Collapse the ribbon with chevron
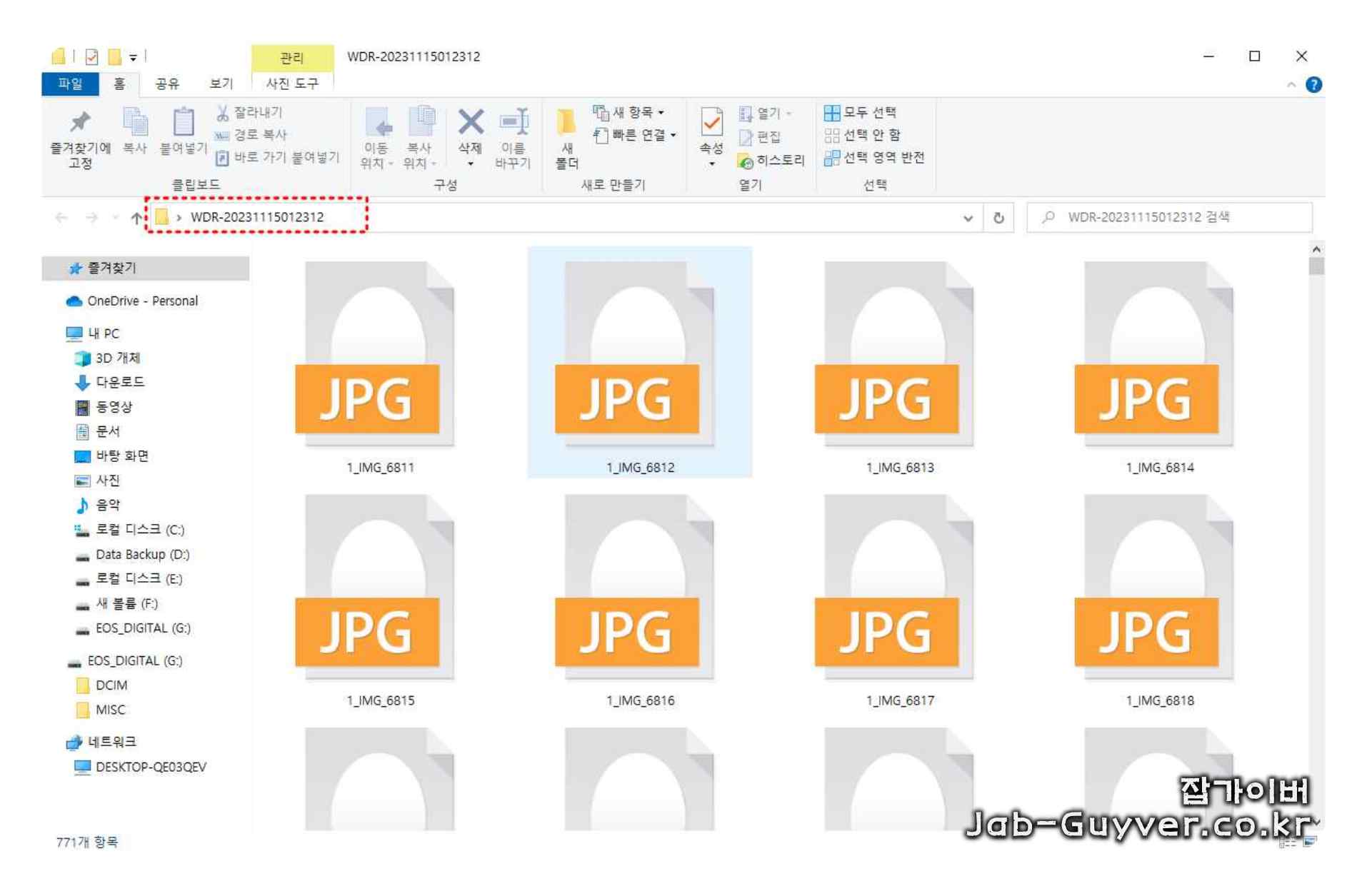 1291,85
